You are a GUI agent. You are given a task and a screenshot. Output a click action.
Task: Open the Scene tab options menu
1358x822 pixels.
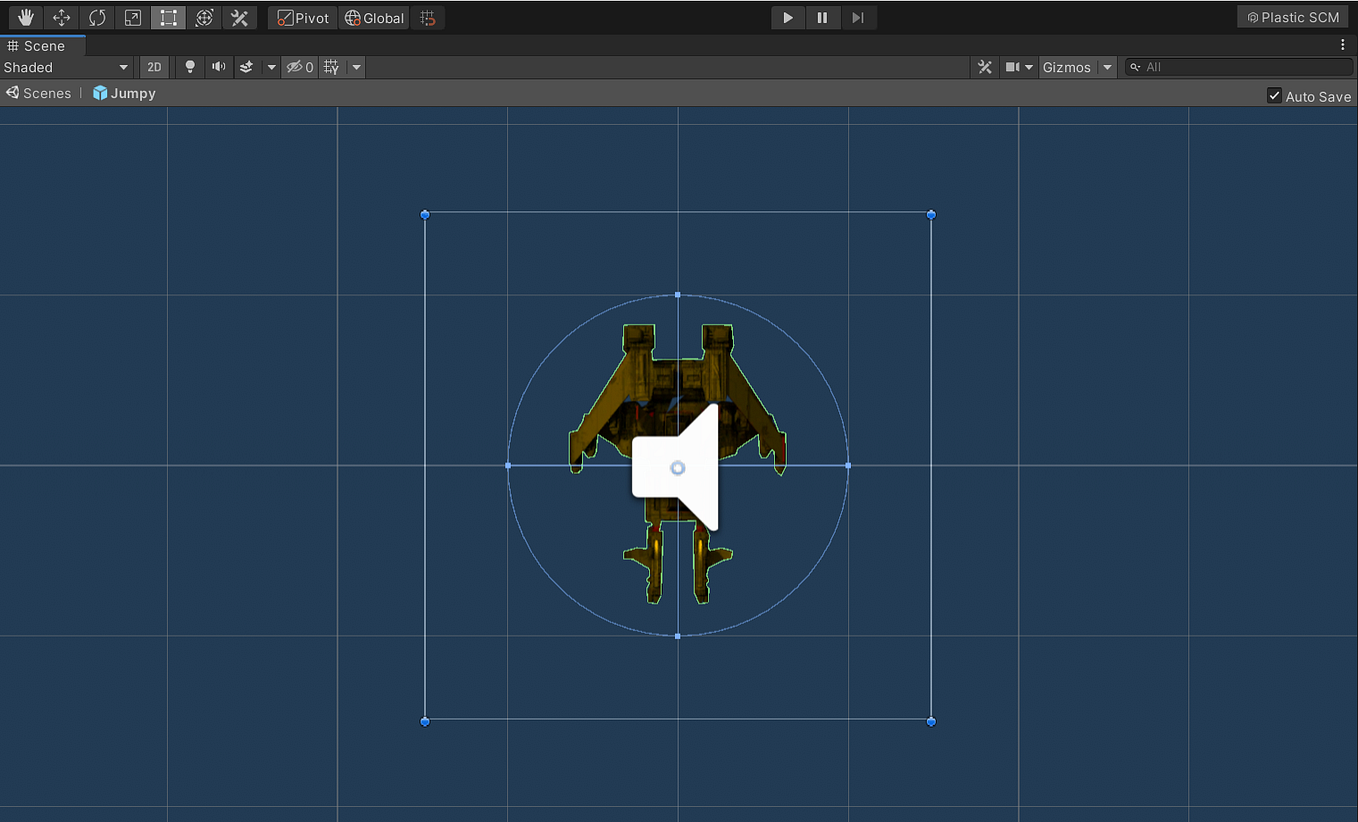[x=1342, y=45]
